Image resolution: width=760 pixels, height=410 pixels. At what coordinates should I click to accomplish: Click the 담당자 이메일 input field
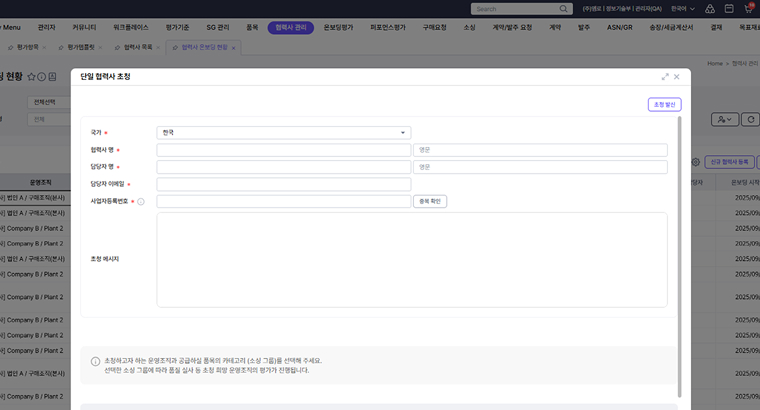[x=284, y=184]
